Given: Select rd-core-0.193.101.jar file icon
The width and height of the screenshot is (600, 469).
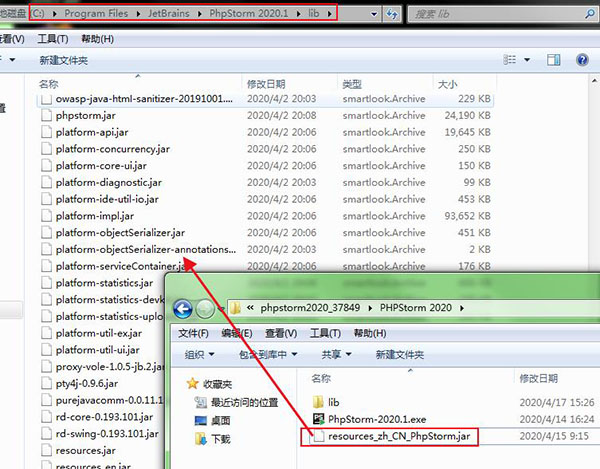Looking at the screenshot, I should pyautogui.click(x=46, y=417).
